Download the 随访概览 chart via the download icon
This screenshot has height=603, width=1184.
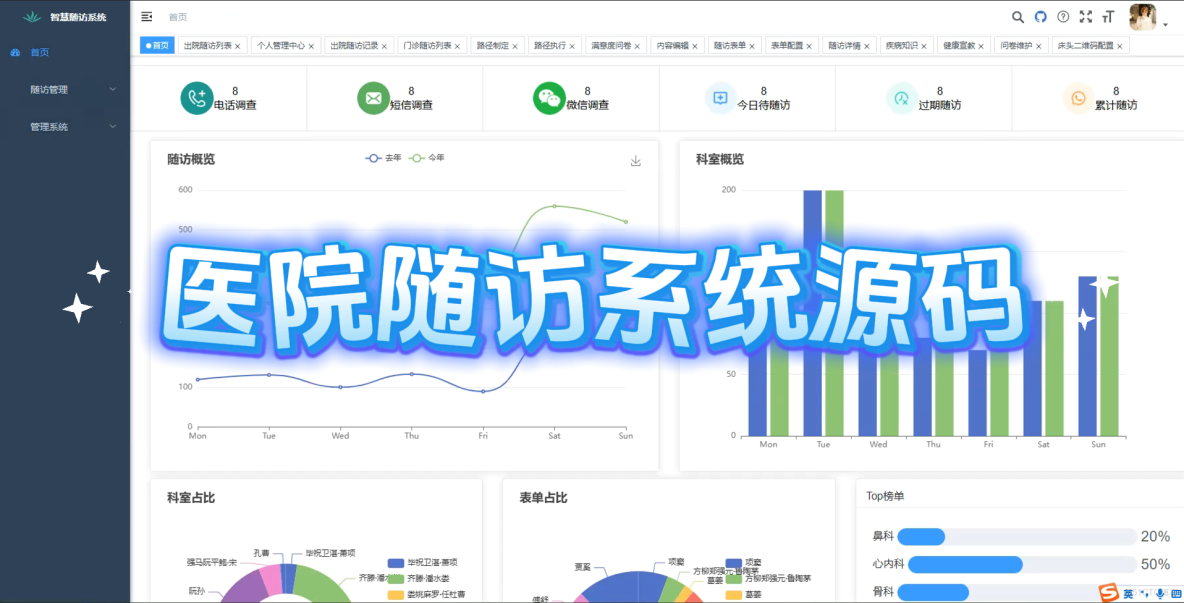tap(635, 159)
